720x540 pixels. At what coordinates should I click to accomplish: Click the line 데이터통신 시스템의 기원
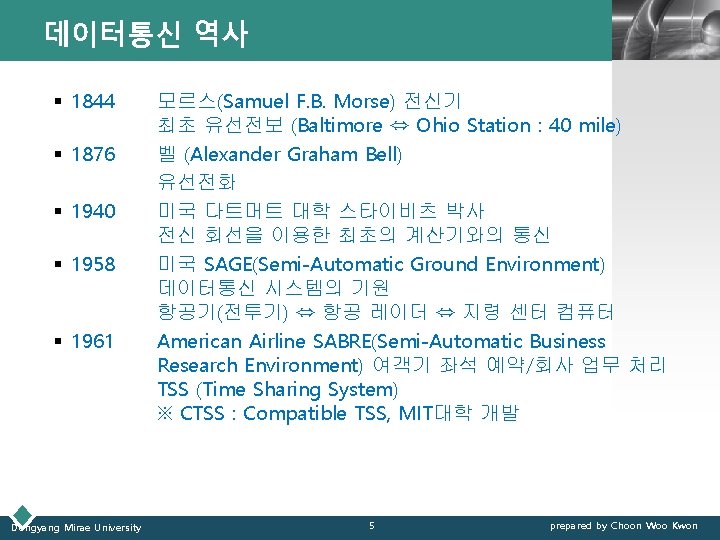[274, 288]
